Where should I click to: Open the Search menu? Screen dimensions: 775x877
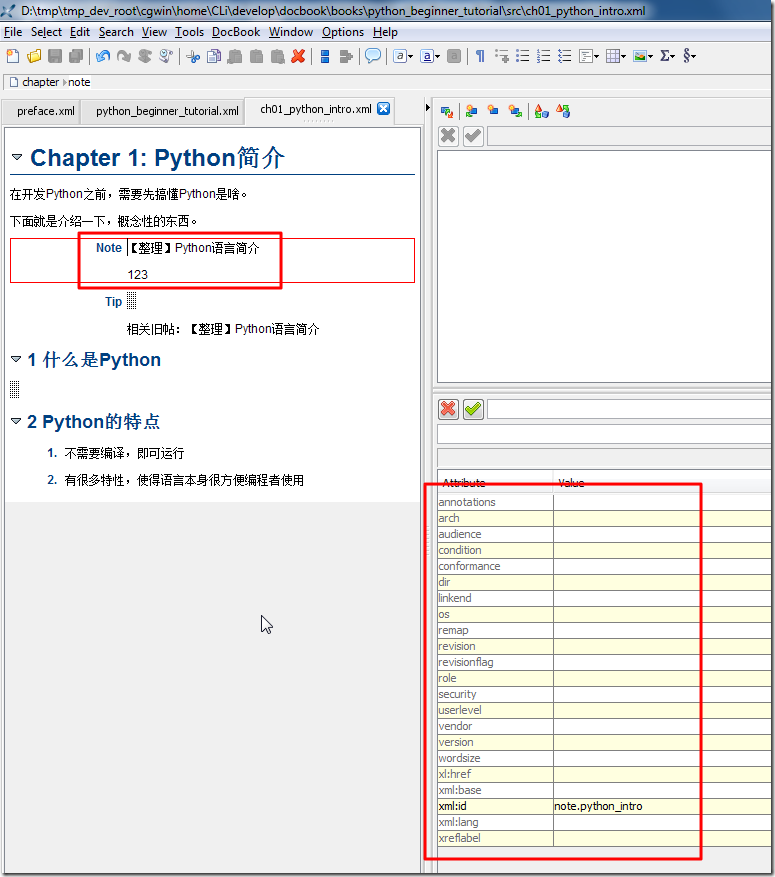click(116, 32)
